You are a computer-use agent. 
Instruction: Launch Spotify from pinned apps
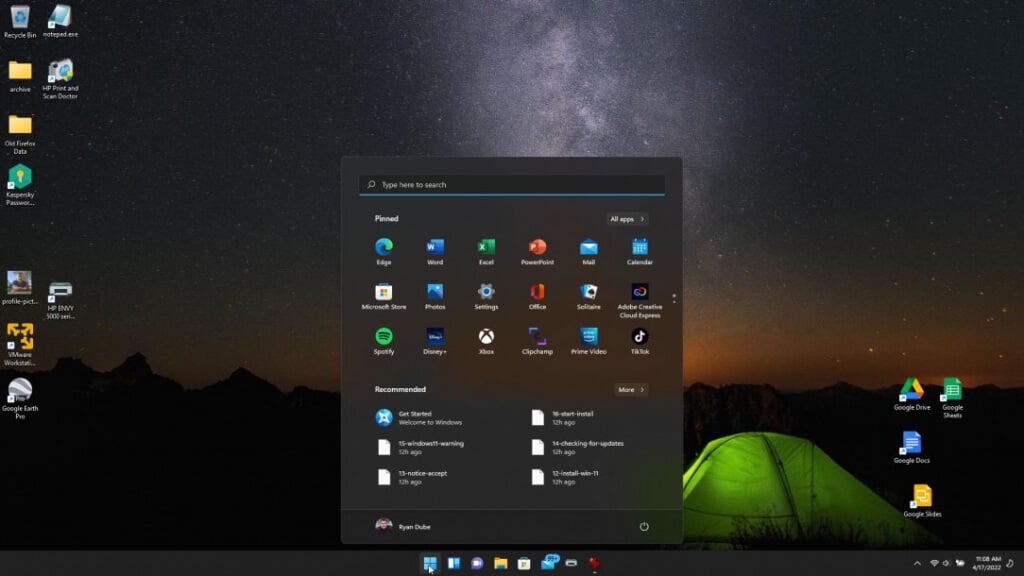pyautogui.click(x=384, y=342)
